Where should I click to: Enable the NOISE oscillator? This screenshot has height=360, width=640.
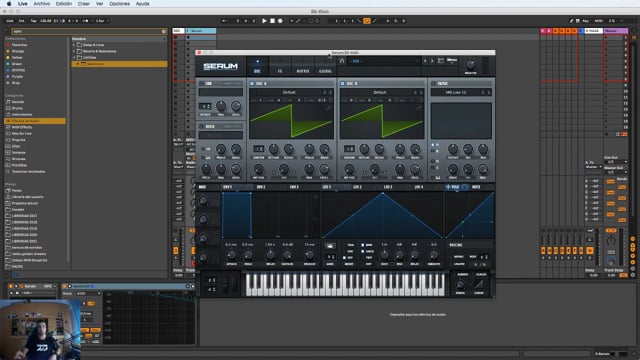click(202, 127)
